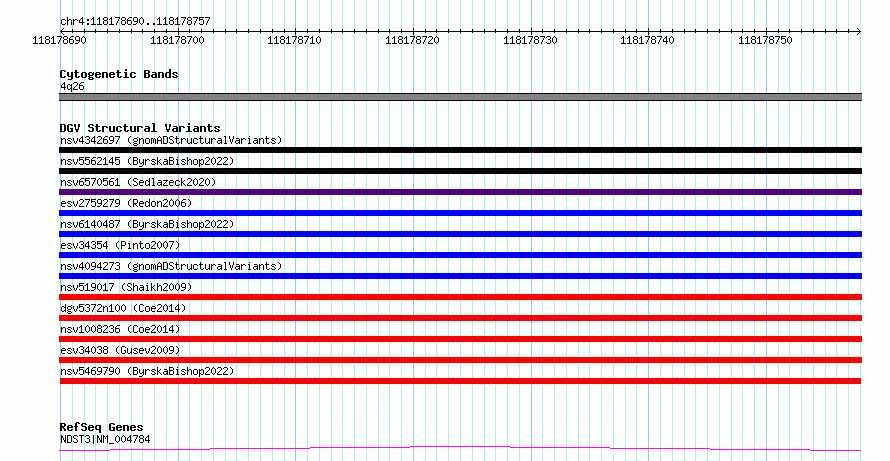The image size is (890, 461).
Task: Open variant esv34038 Gusev2009 label
Action: click(120, 350)
